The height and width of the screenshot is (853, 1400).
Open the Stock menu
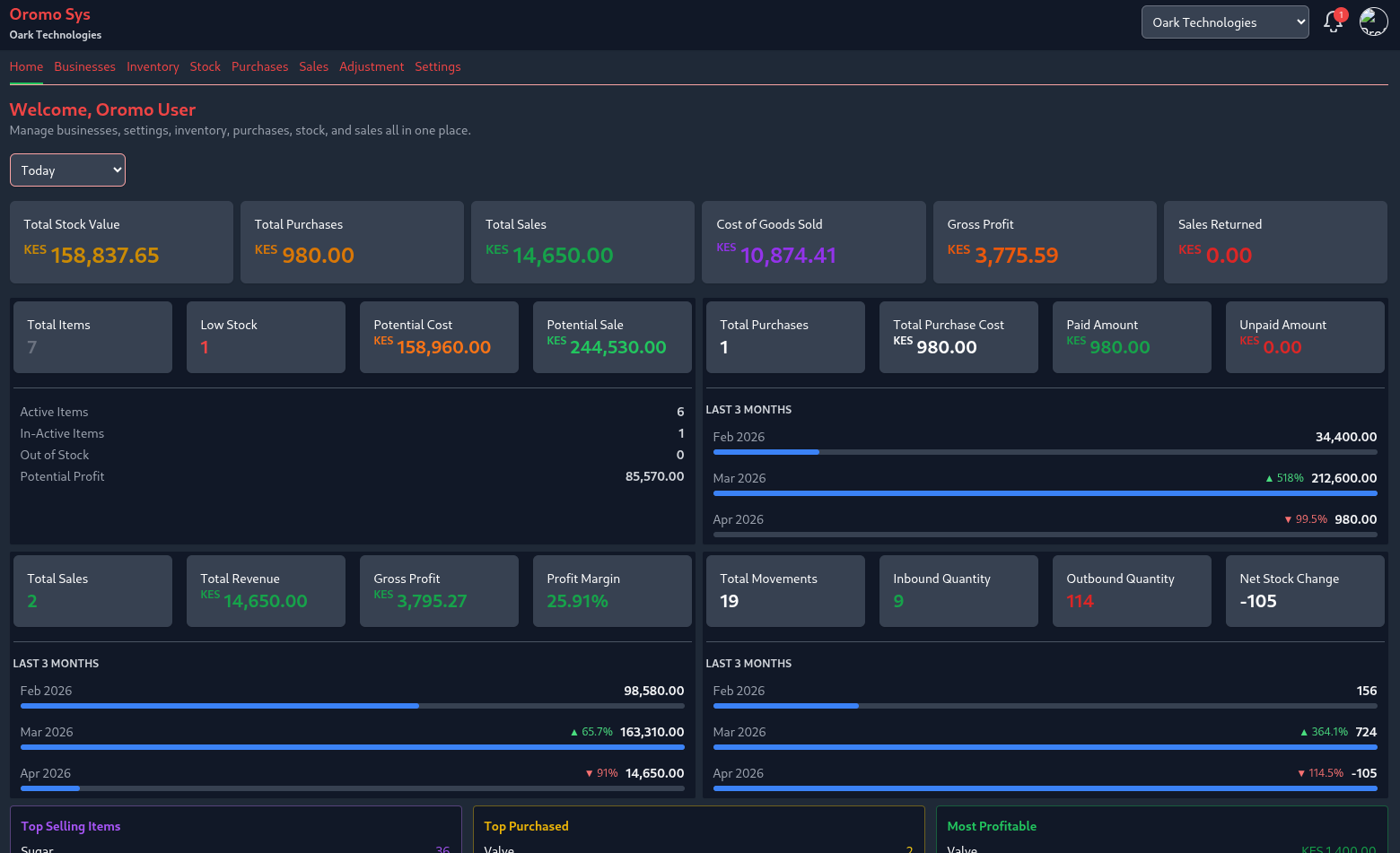(205, 66)
